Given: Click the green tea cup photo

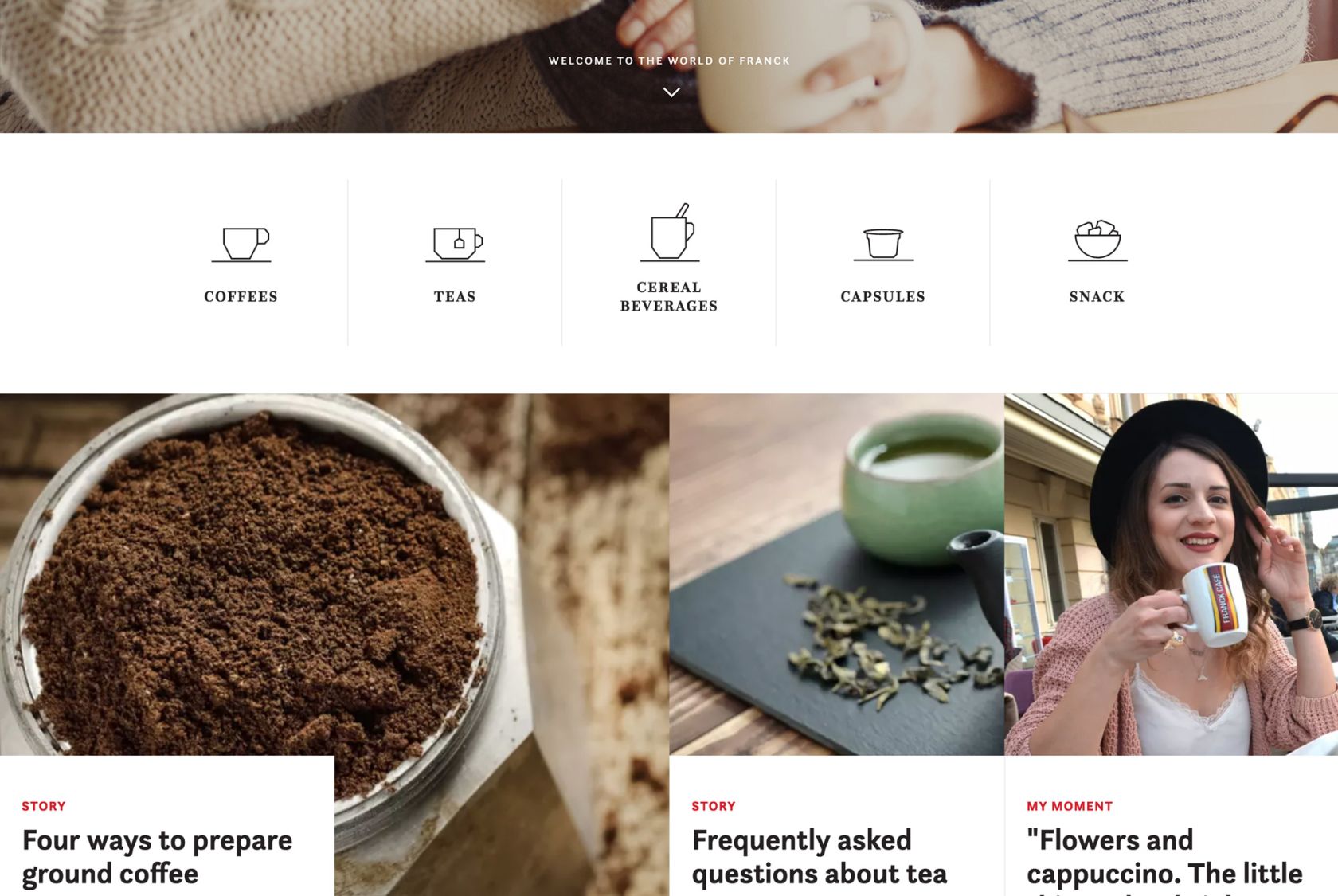Looking at the screenshot, I should pos(837,574).
